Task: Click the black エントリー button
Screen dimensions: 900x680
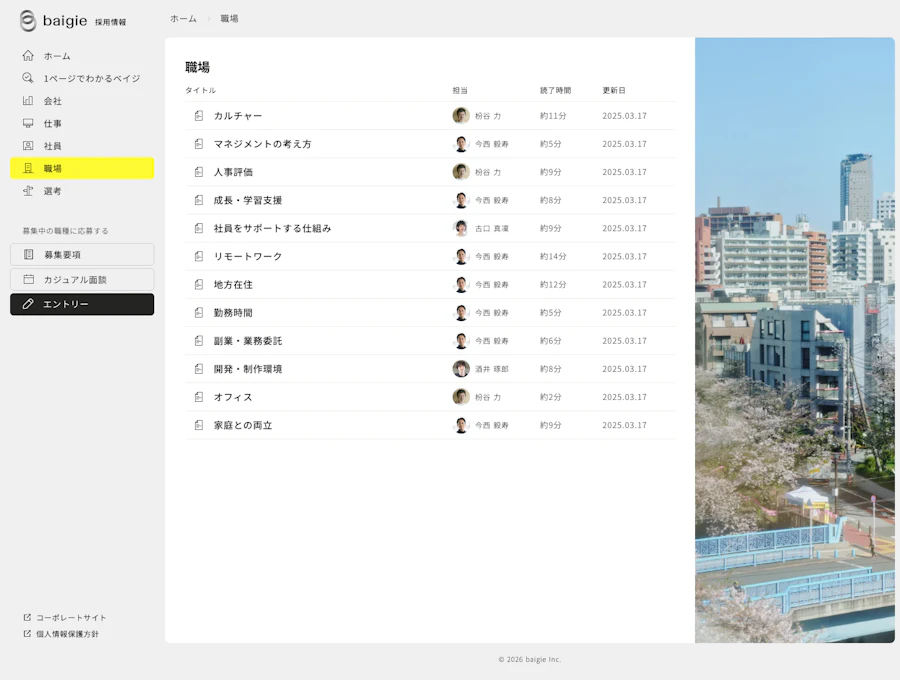Action: [82, 304]
